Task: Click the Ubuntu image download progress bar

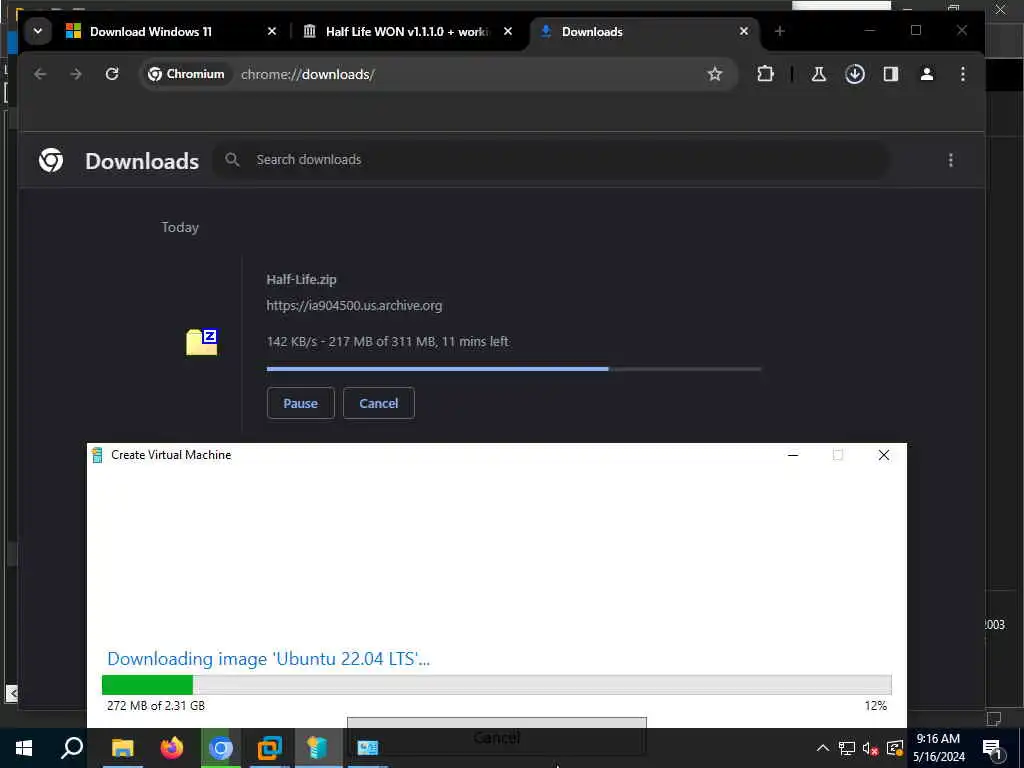Action: [496, 685]
